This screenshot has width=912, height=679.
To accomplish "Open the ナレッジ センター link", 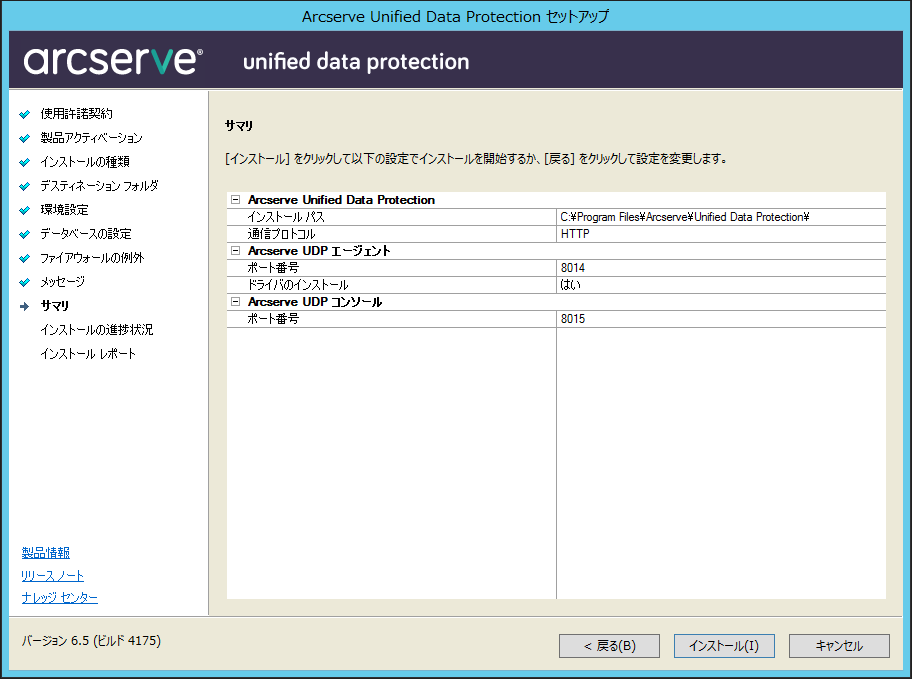I will point(60,598).
